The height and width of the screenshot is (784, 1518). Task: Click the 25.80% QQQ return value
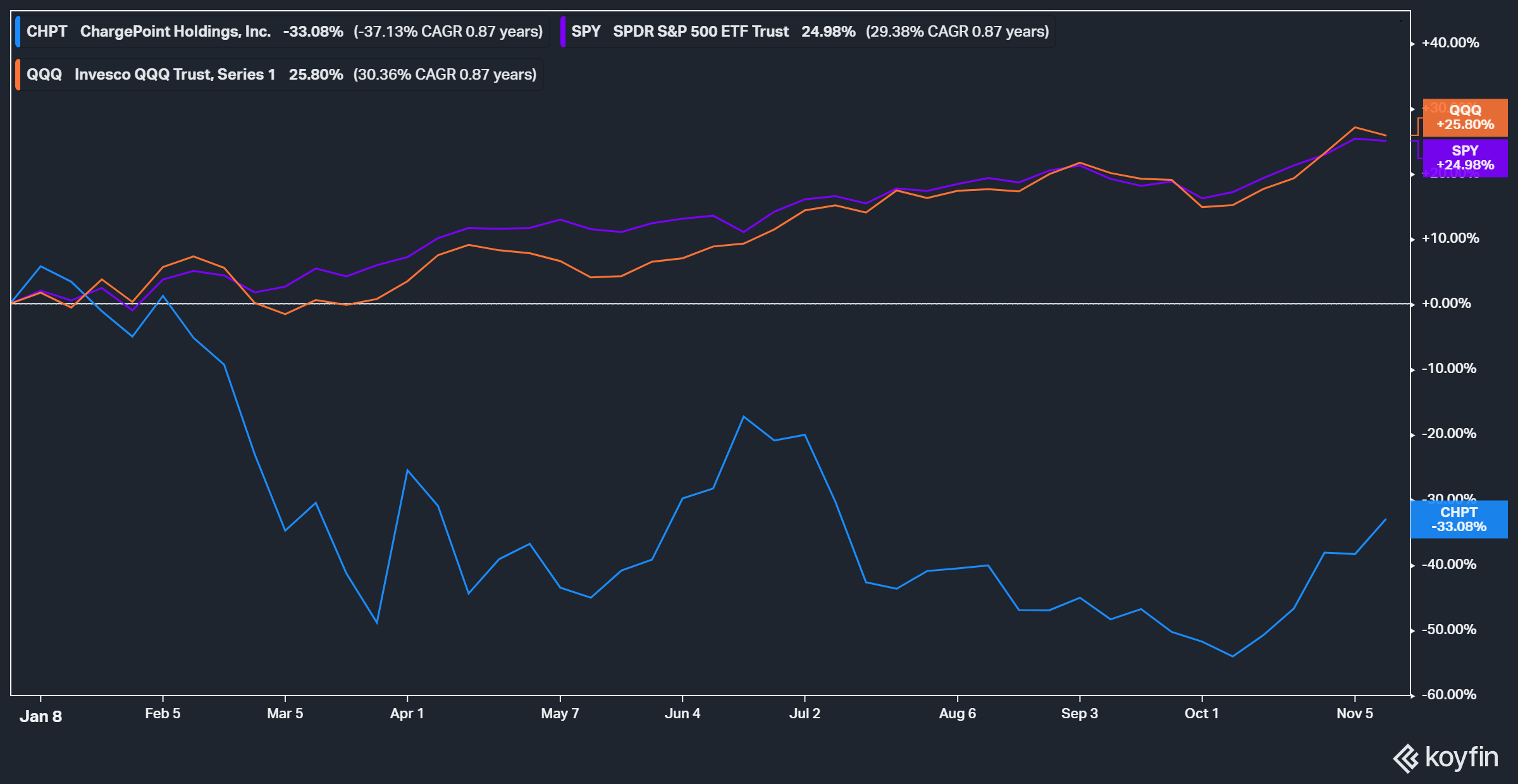click(x=316, y=75)
